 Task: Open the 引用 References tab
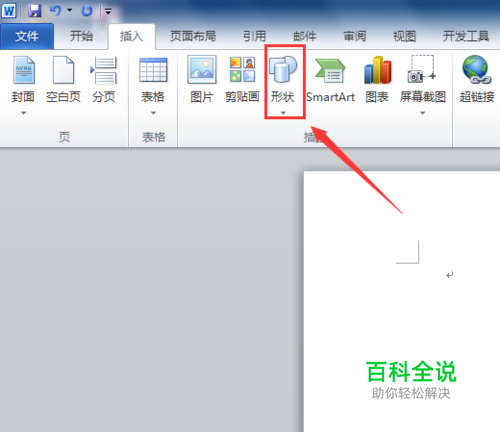tap(254, 36)
